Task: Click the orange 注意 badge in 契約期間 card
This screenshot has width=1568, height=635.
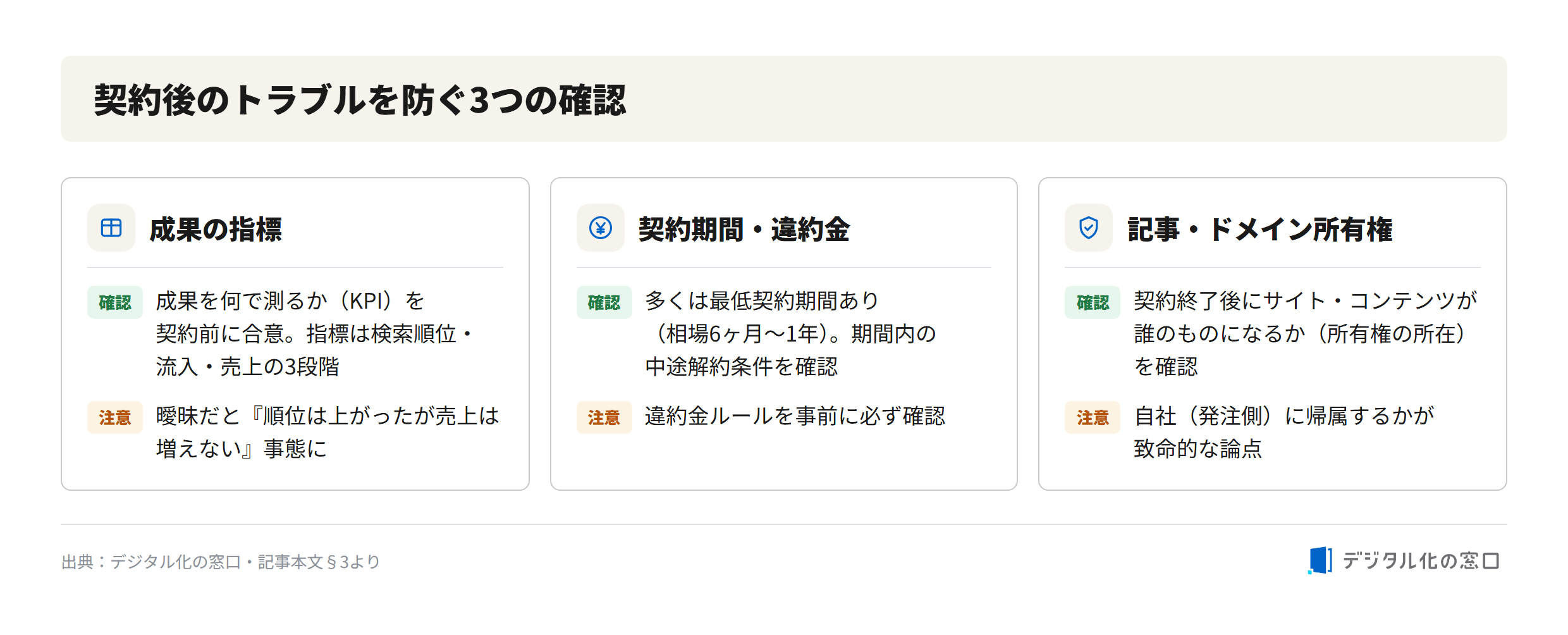Action: (x=604, y=417)
